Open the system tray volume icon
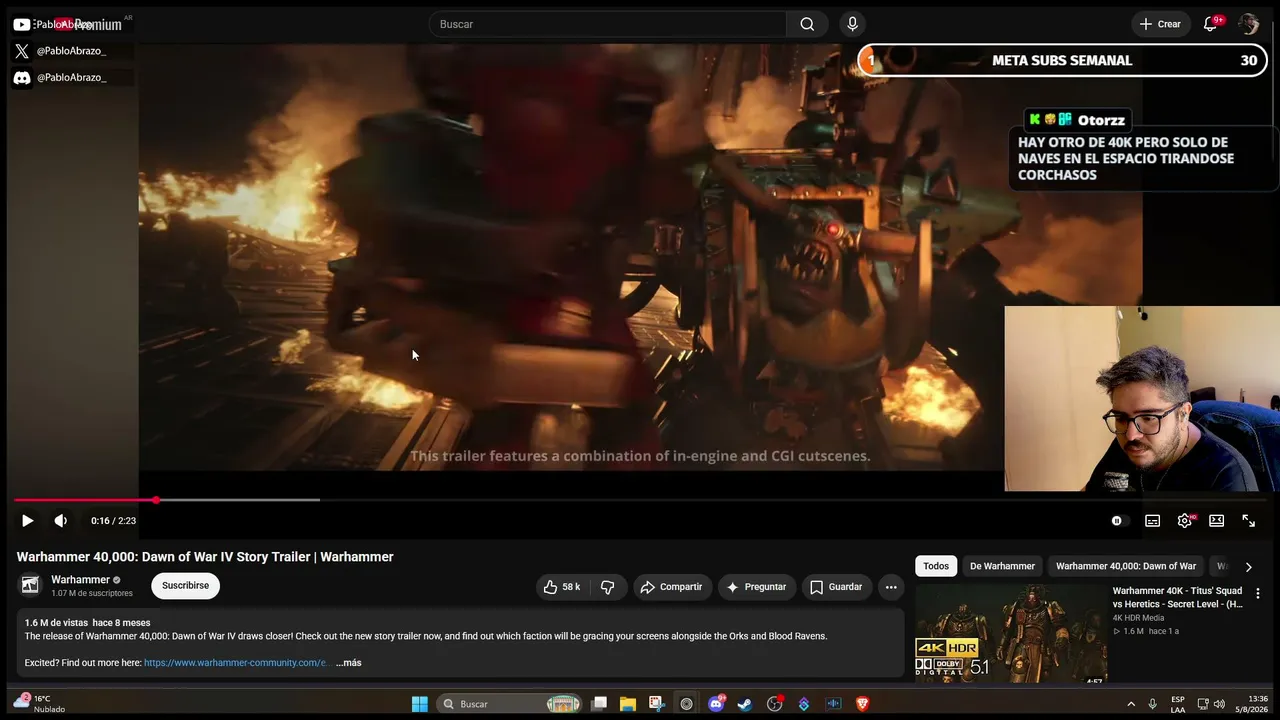 (x=1219, y=704)
